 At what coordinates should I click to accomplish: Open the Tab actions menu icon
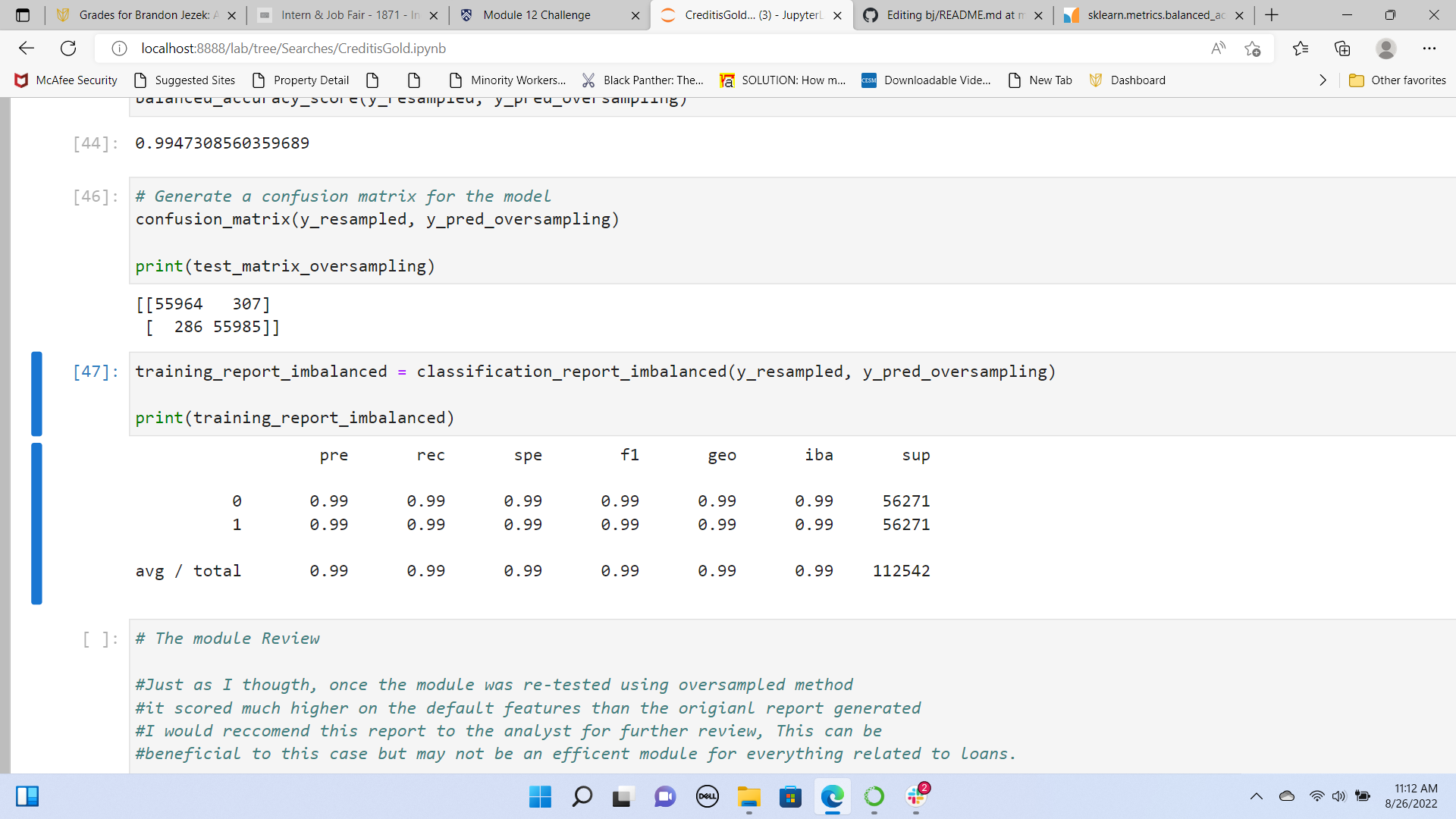[23, 15]
